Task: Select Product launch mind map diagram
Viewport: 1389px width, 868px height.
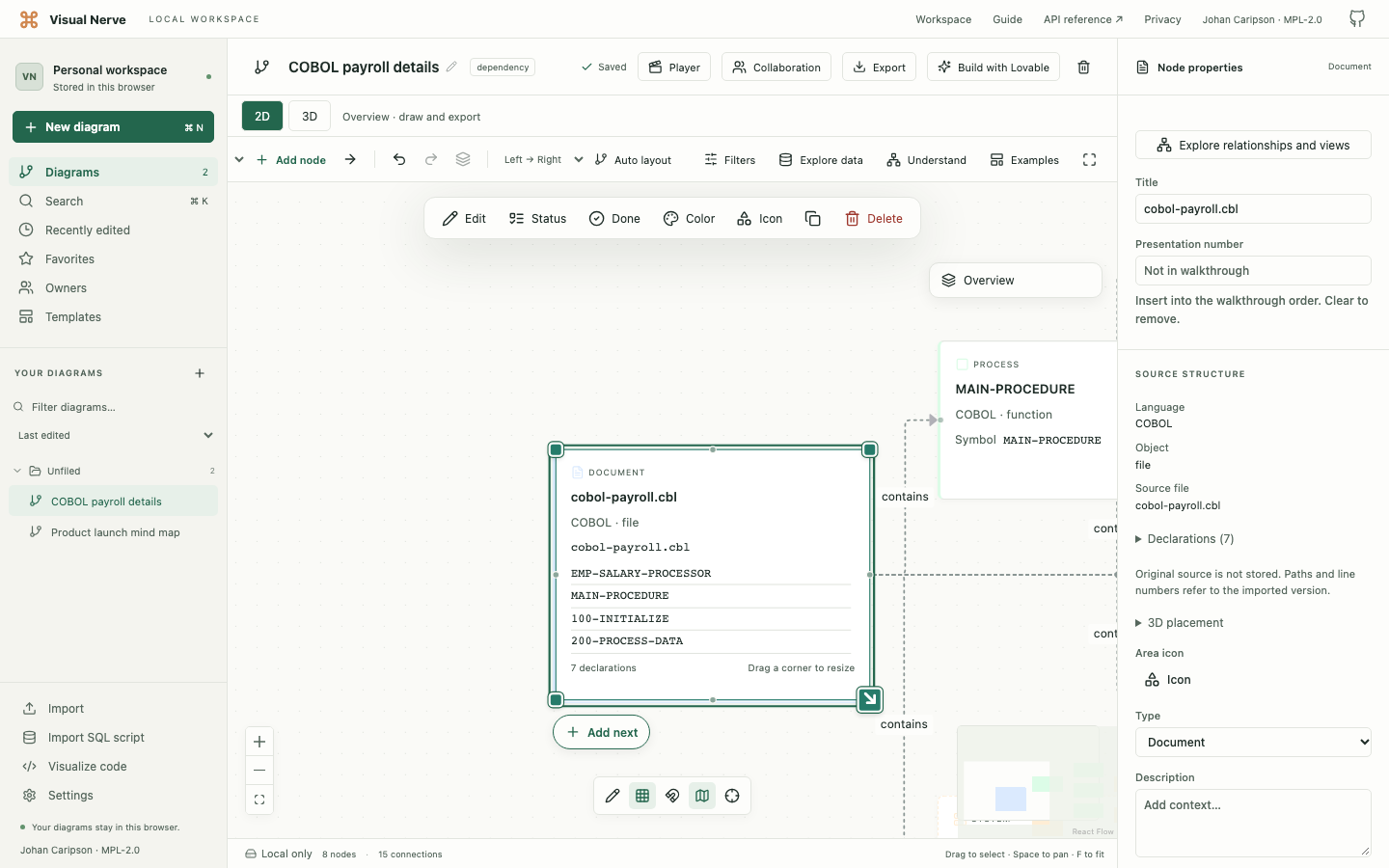Action: click(x=115, y=532)
